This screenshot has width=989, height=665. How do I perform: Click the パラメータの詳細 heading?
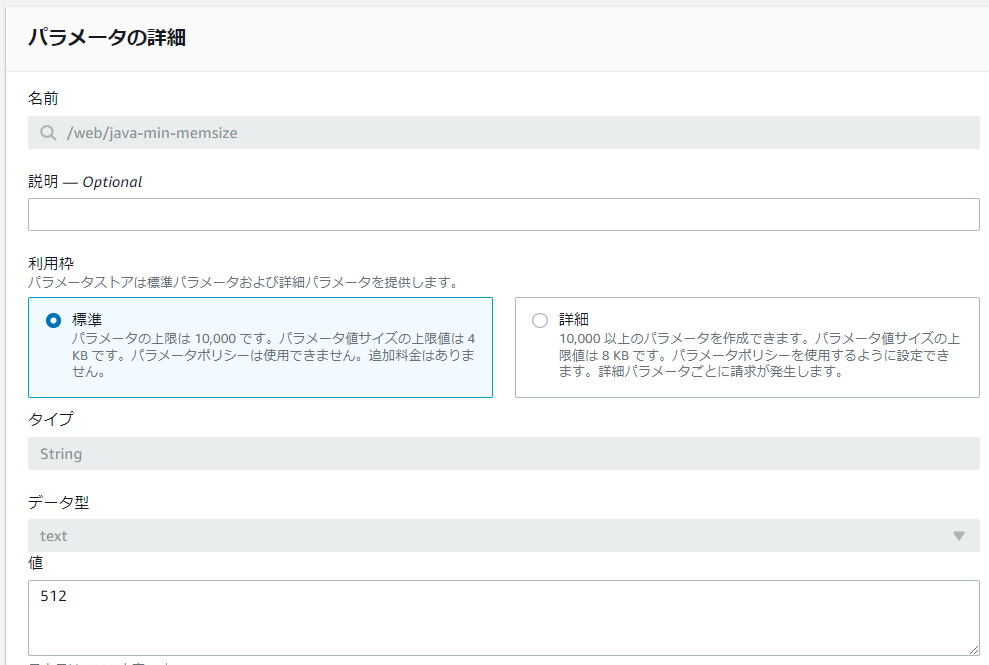pos(107,37)
